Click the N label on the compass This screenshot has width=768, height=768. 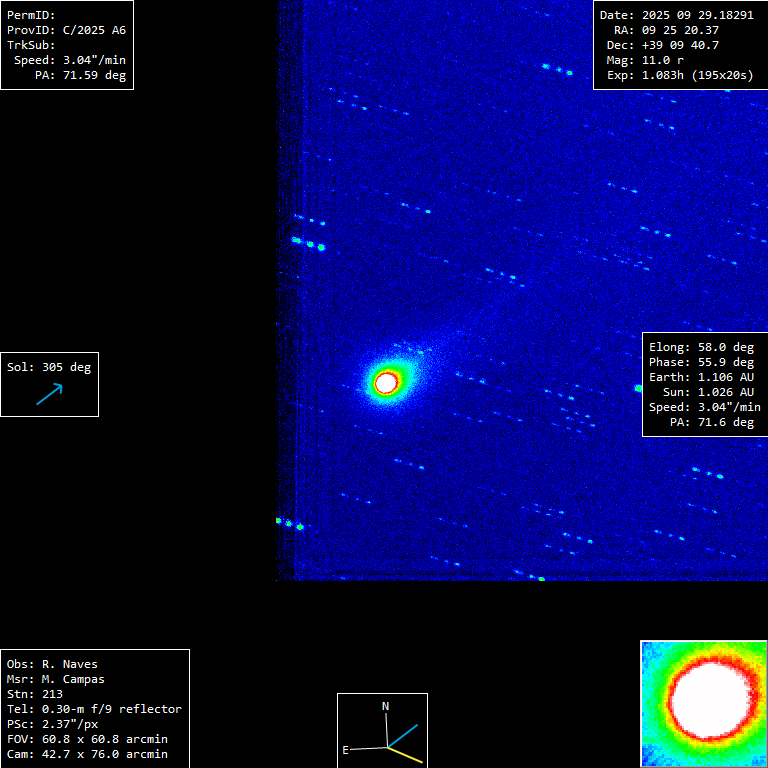pyautogui.click(x=385, y=706)
